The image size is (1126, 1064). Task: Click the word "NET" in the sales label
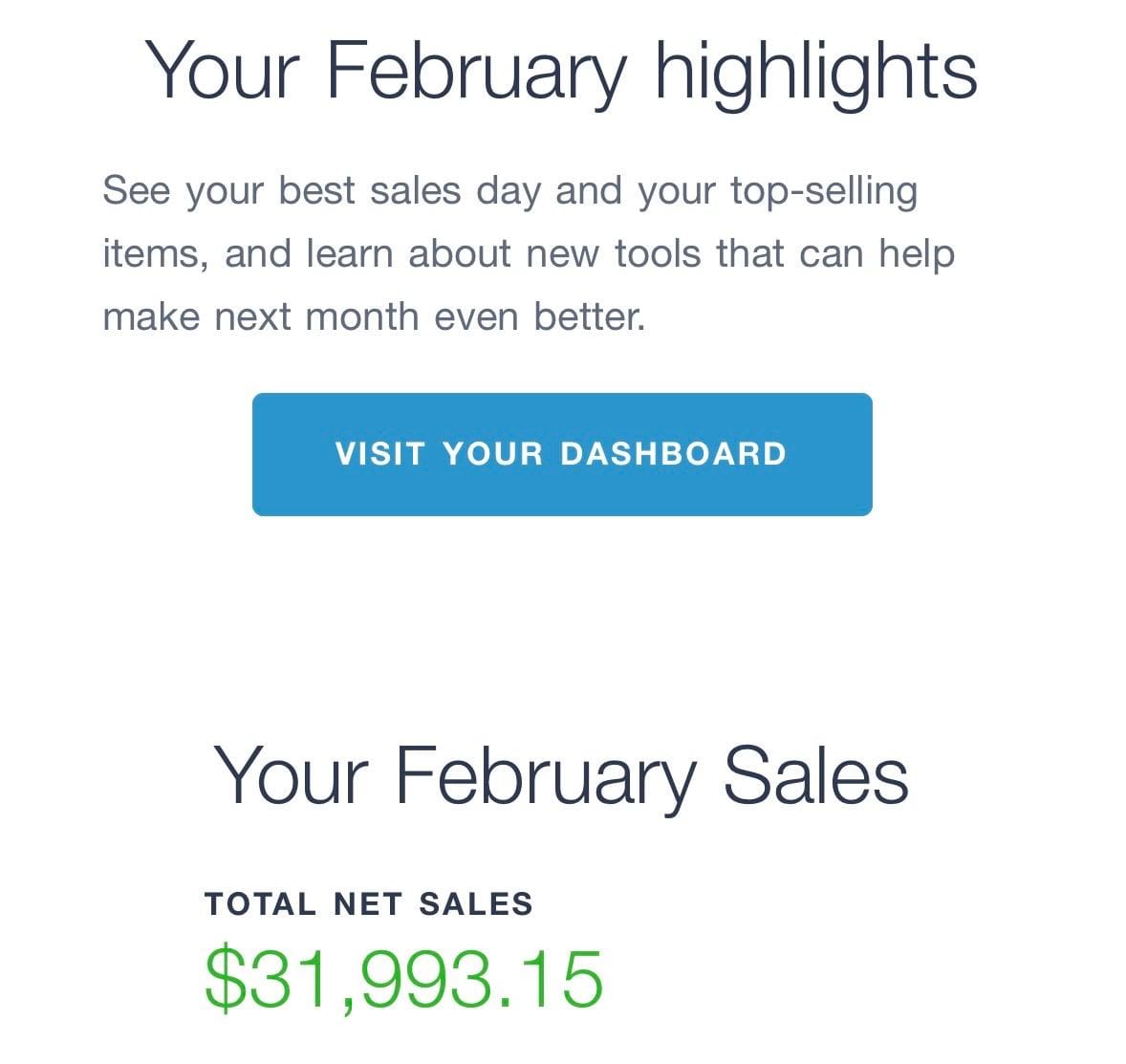[x=368, y=903]
